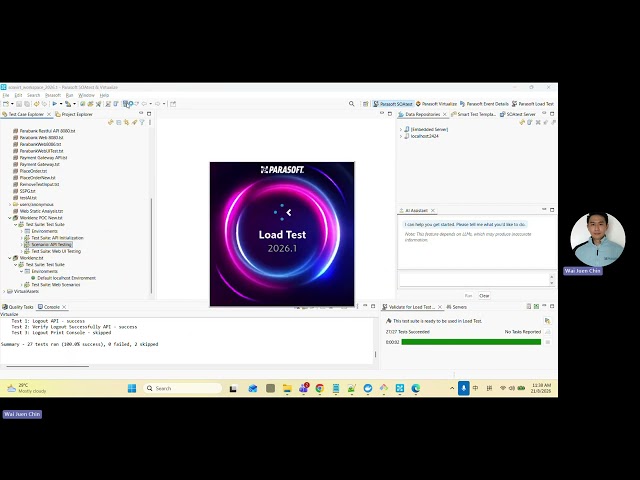The height and width of the screenshot is (480, 640).
Task: Click the Clear button in AI Assistant
Action: click(484, 296)
